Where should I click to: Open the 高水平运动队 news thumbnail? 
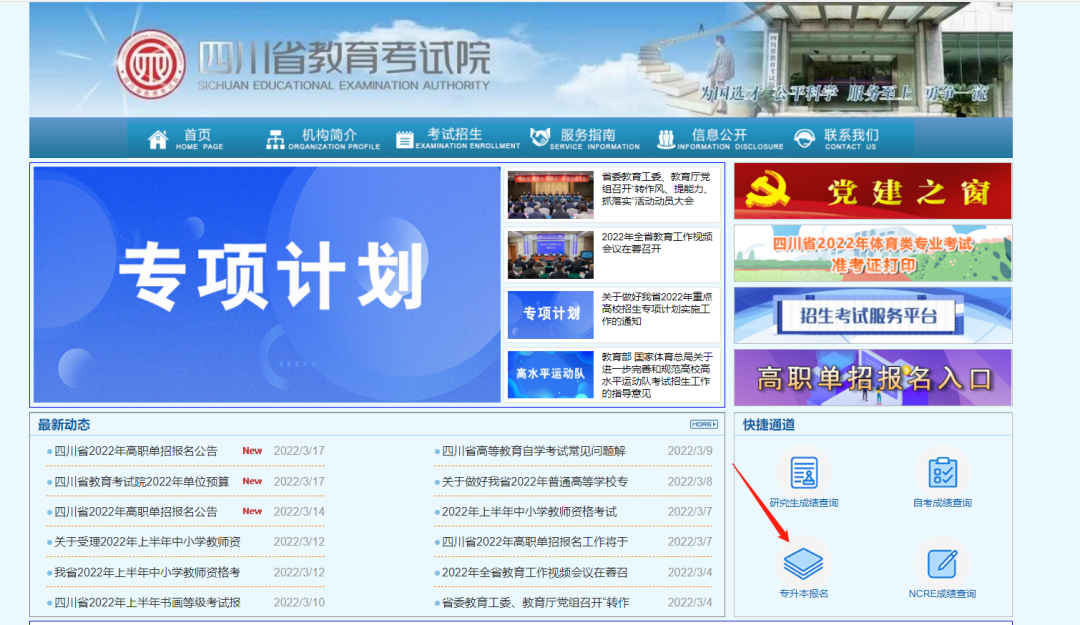point(550,375)
